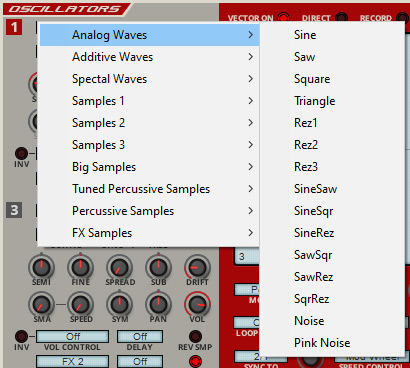
Task: Click the SYM knob
Action: (119, 304)
